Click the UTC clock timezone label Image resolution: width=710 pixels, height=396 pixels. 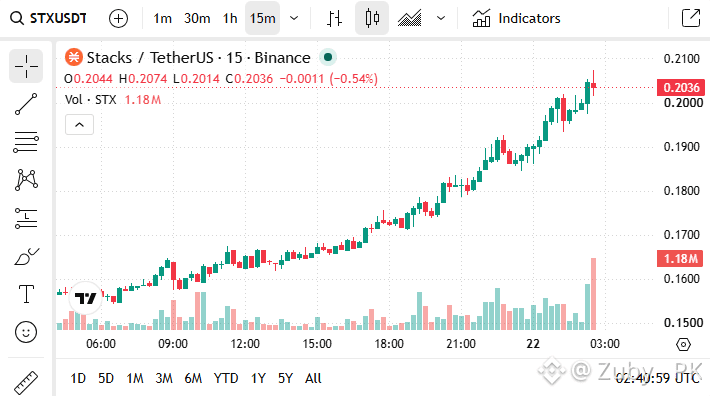coord(658,378)
